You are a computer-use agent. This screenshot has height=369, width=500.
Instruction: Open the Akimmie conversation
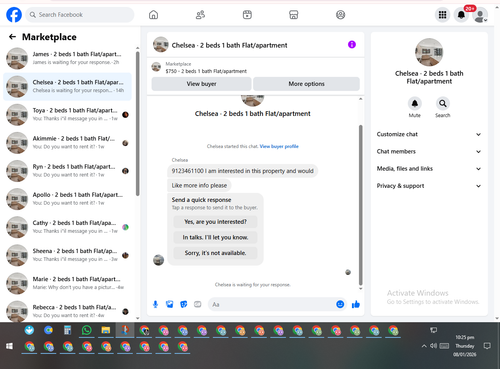[67, 143]
